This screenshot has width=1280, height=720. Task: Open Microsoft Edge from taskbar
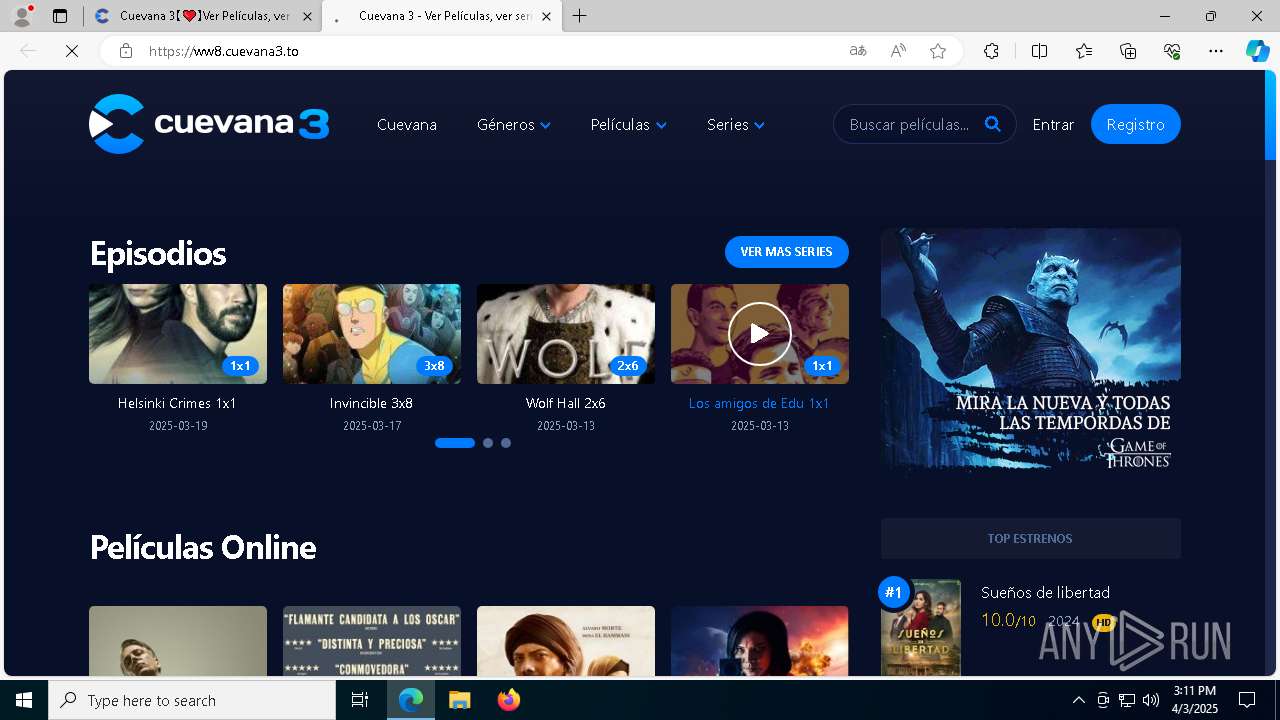[411, 700]
